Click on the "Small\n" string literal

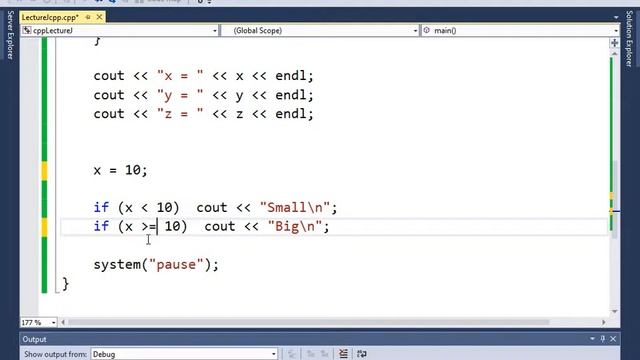(295, 207)
